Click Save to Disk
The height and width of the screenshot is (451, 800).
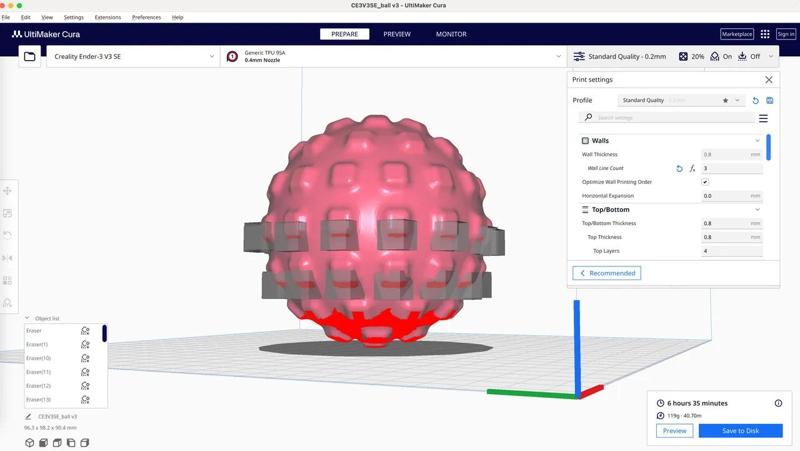tap(740, 431)
